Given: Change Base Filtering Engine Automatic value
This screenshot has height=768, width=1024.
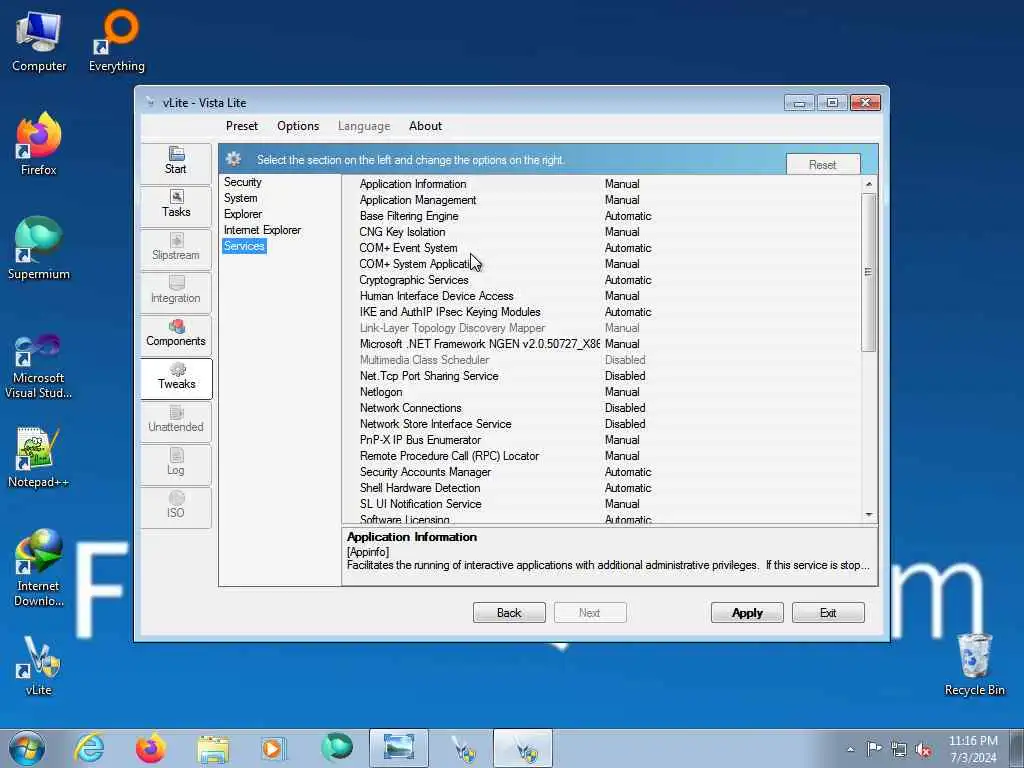Looking at the screenshot, I should [628, 216].
